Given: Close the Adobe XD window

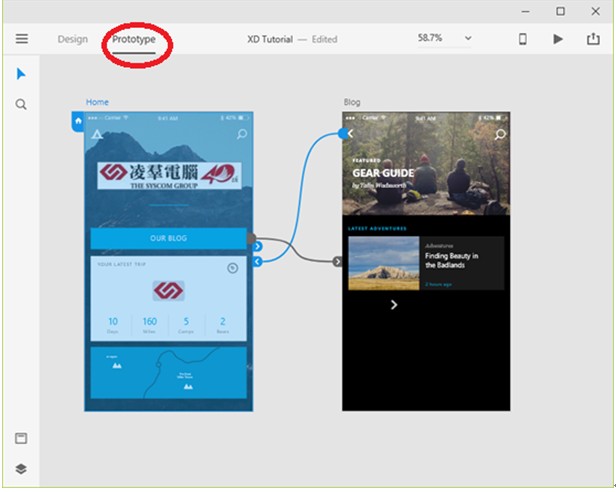Looking at the screenshot, I should 596,11.
